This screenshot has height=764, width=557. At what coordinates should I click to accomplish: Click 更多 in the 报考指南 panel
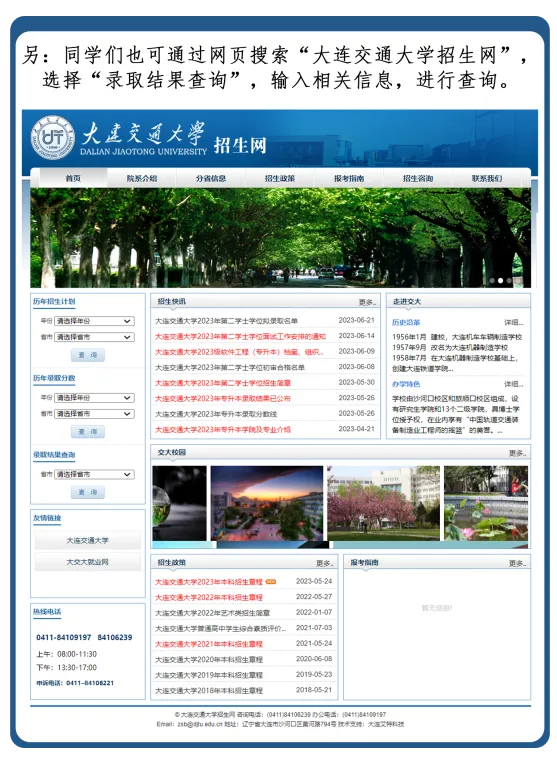pyautogui.click(x=518, y=563)
